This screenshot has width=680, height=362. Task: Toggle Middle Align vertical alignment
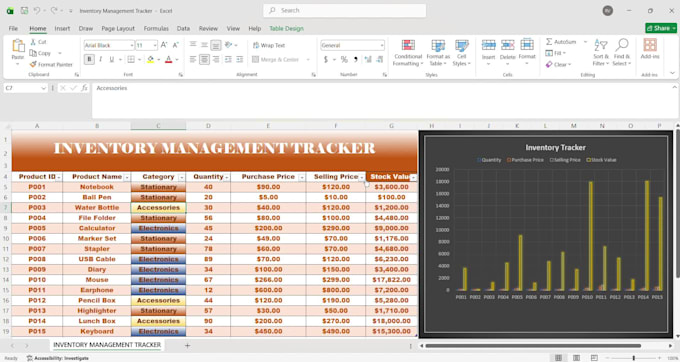204,45
